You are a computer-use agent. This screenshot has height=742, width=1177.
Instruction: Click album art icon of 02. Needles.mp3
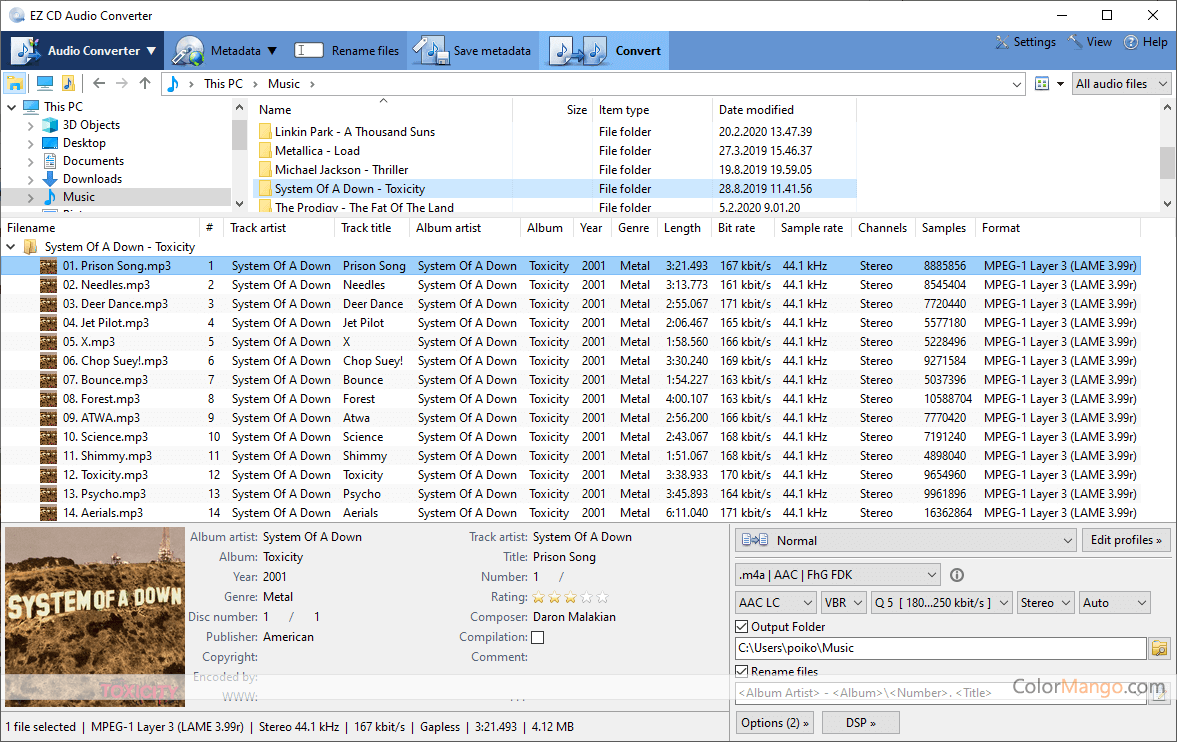tap(49, 285)
